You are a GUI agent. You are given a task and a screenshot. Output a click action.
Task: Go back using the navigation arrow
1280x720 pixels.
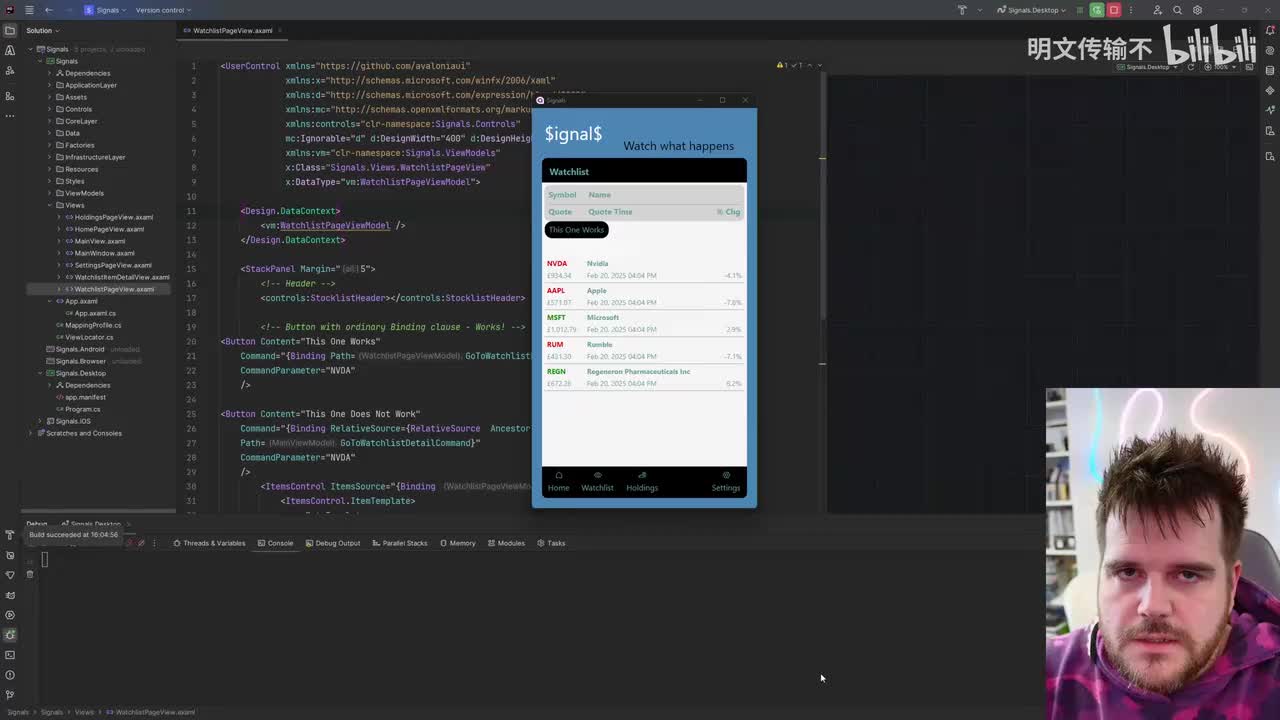click(48, 10)
